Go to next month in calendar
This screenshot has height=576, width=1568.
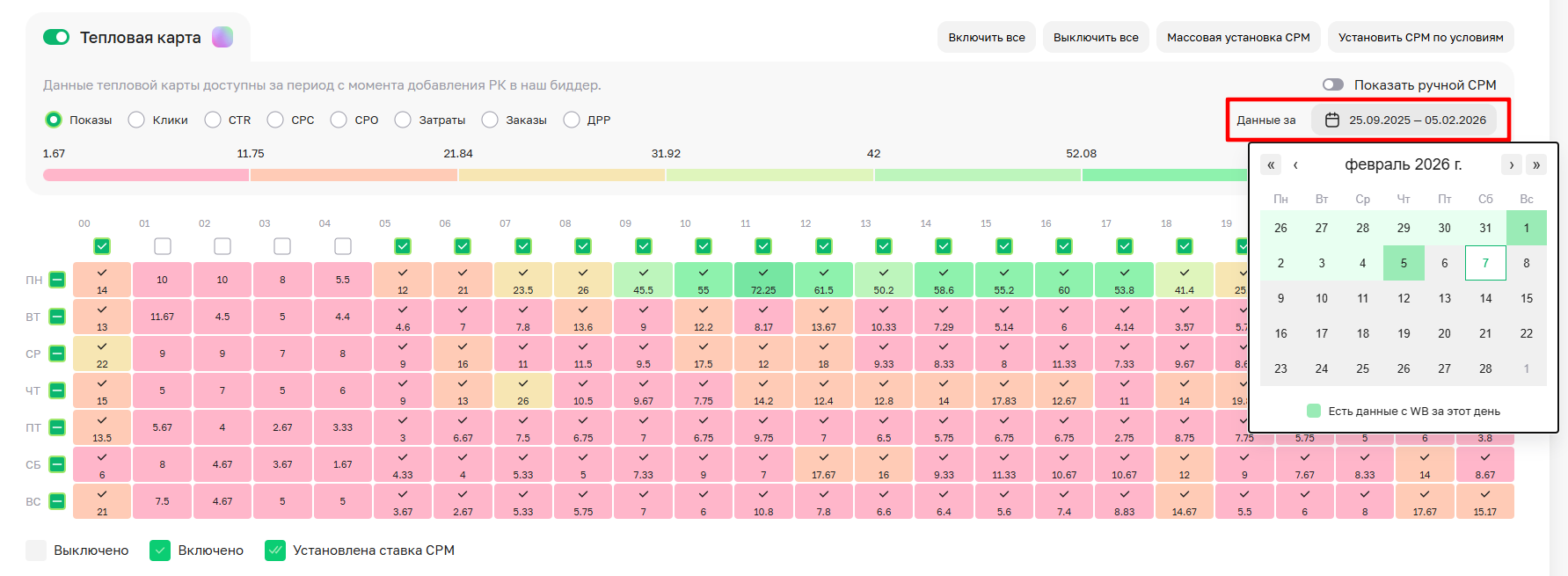(x=1511, y=164)
